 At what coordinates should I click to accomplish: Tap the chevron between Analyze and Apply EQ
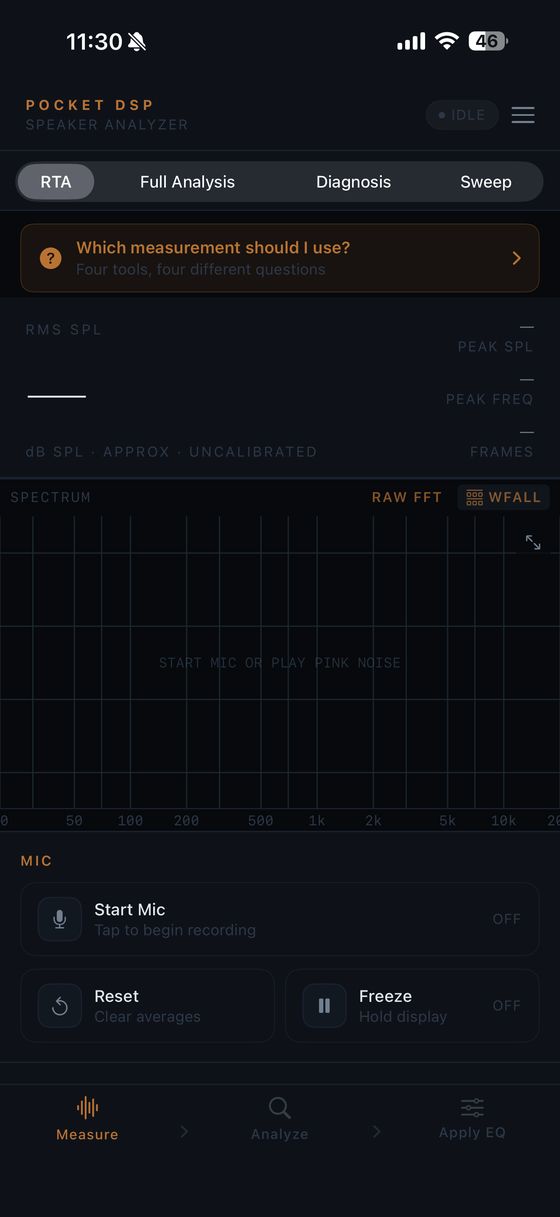coord(376,1131)
